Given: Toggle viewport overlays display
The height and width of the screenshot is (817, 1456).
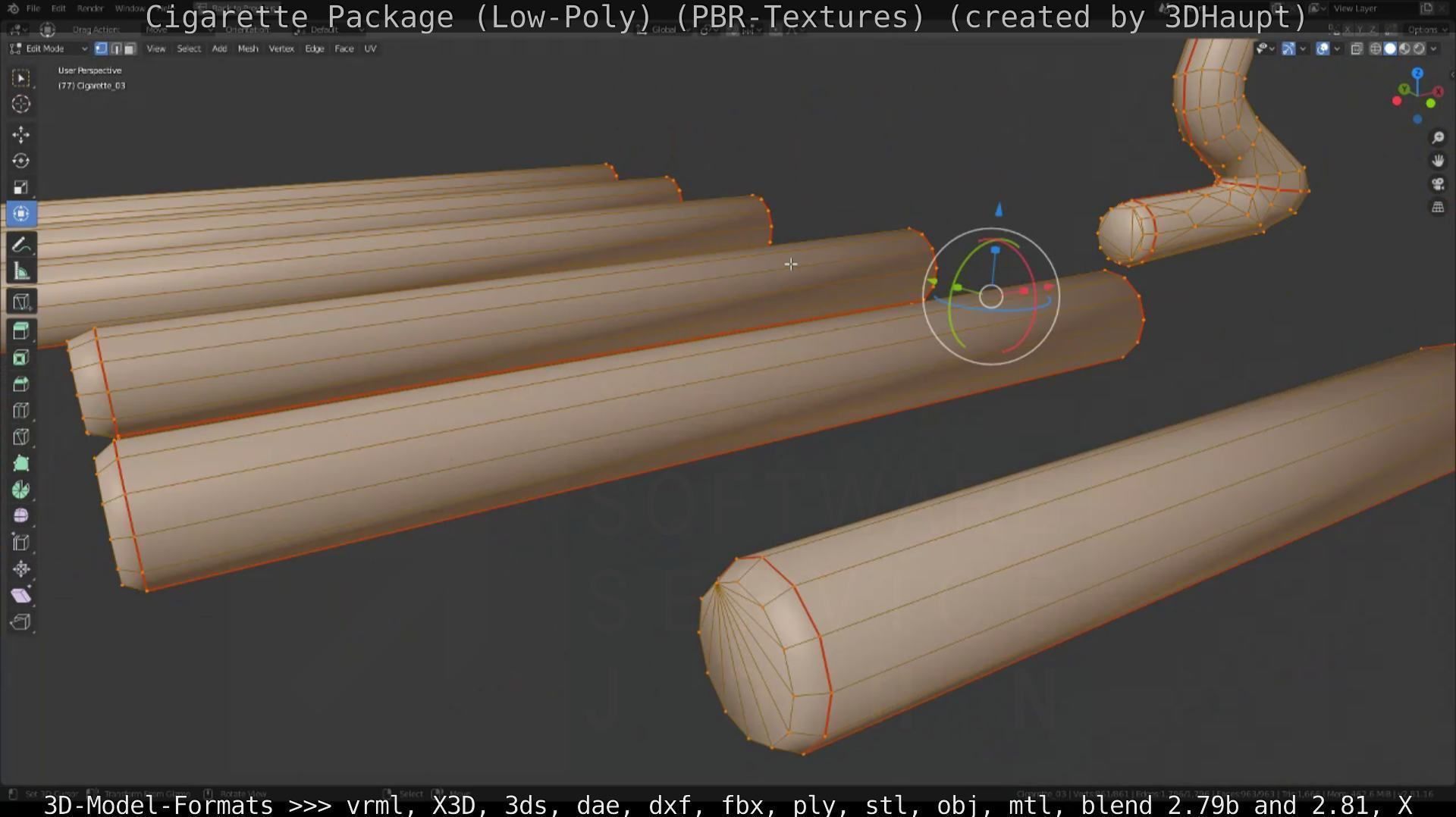Looking at the screenshot, I should pos(1323,49).
